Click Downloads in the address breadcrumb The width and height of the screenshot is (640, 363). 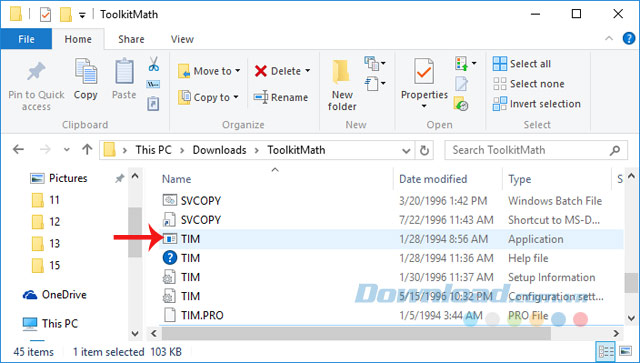(x=219, y=150)
